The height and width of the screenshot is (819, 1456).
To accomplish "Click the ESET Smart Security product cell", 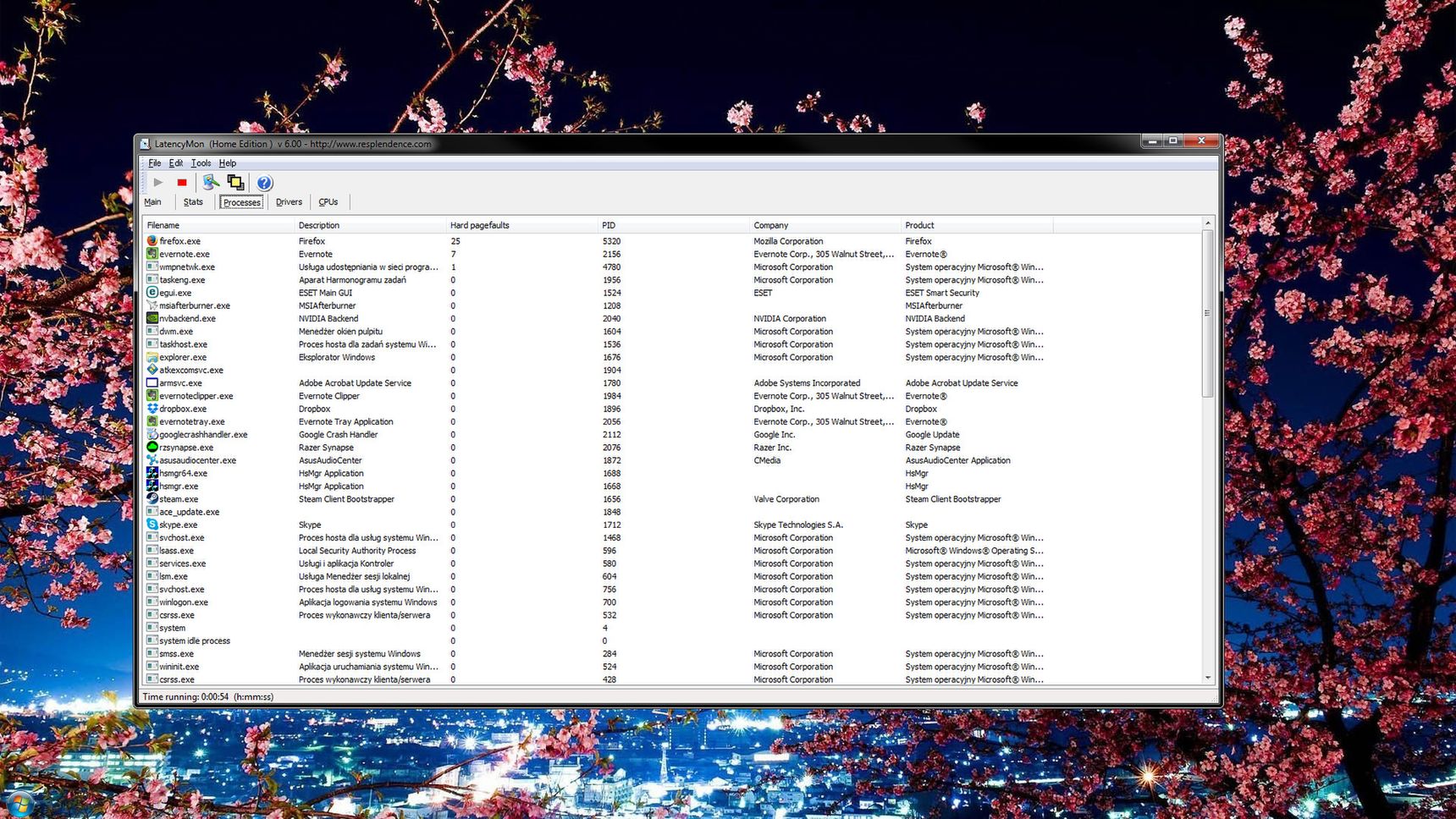I will 942,293.
